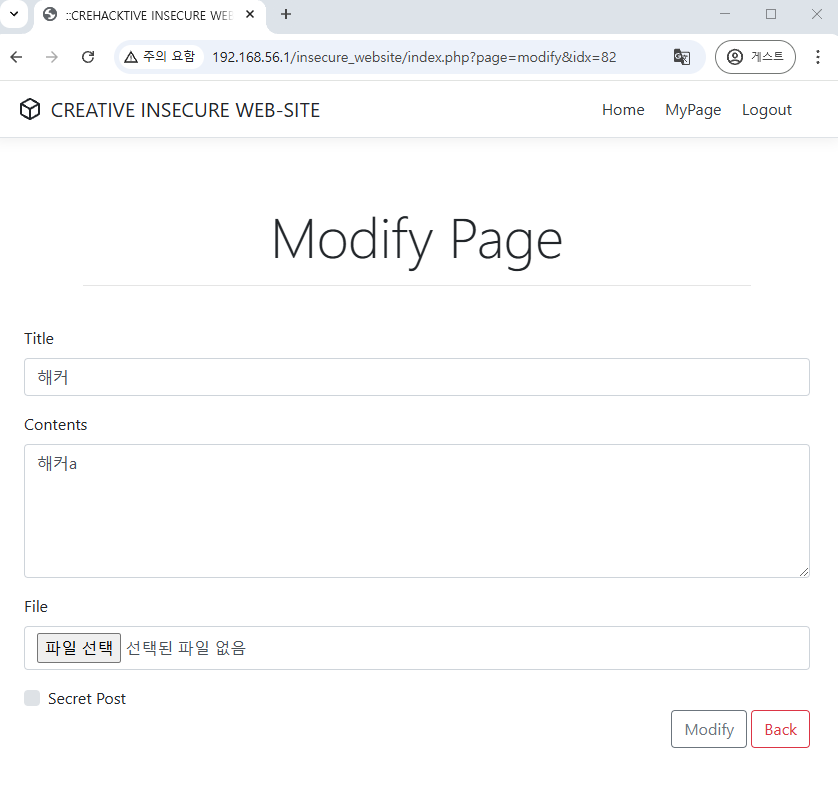Click the browser back arrow
838x801 pixels.
(x=17, y=57)
